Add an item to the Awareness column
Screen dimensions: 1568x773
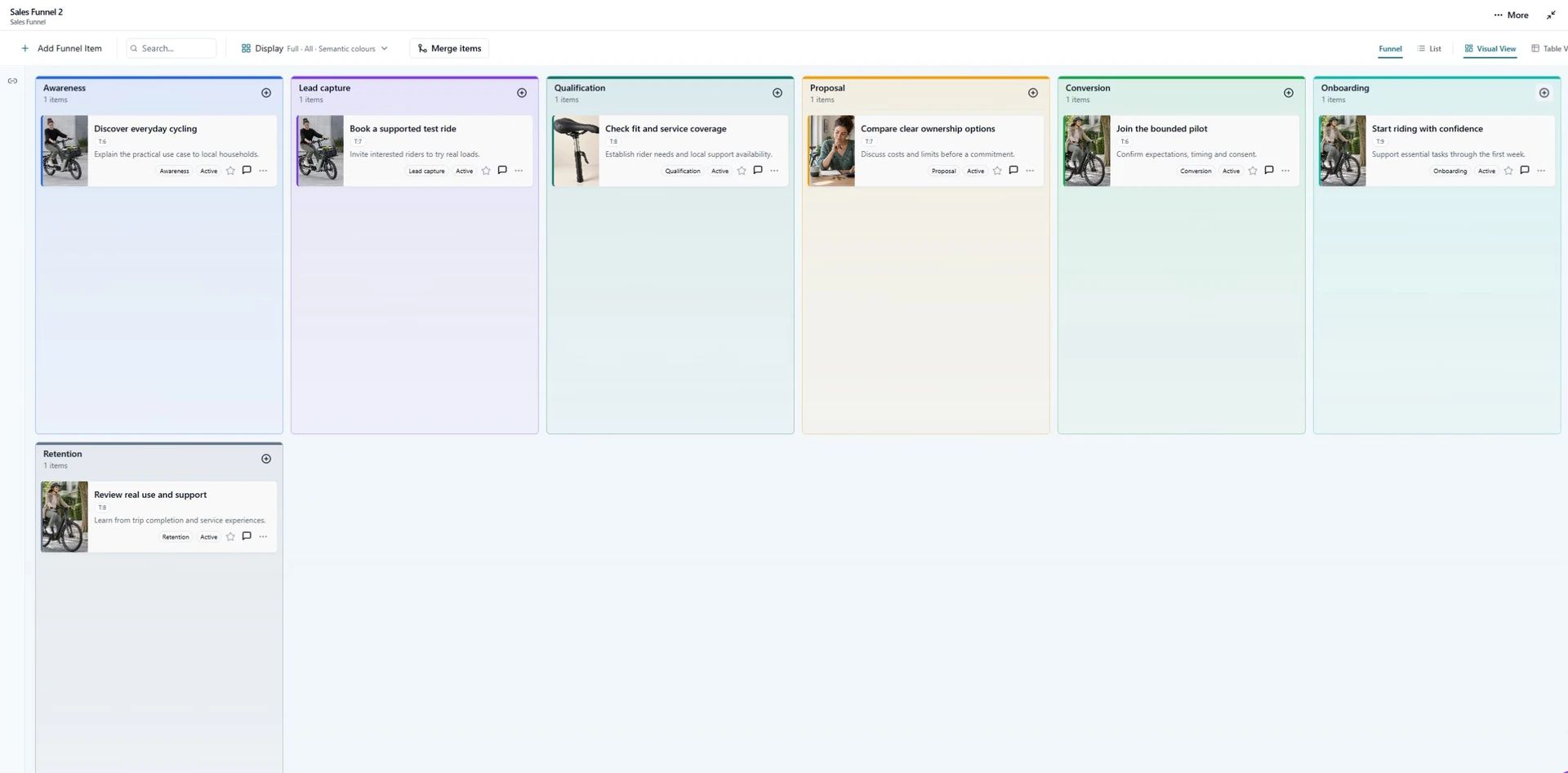pyautogui.click(x=266, y=93)
